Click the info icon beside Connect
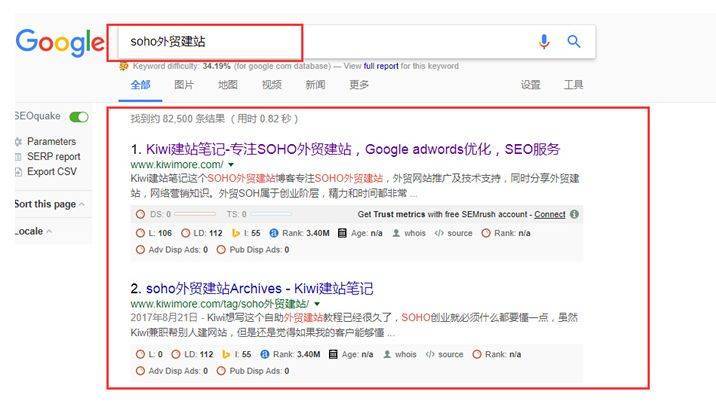 574,214
